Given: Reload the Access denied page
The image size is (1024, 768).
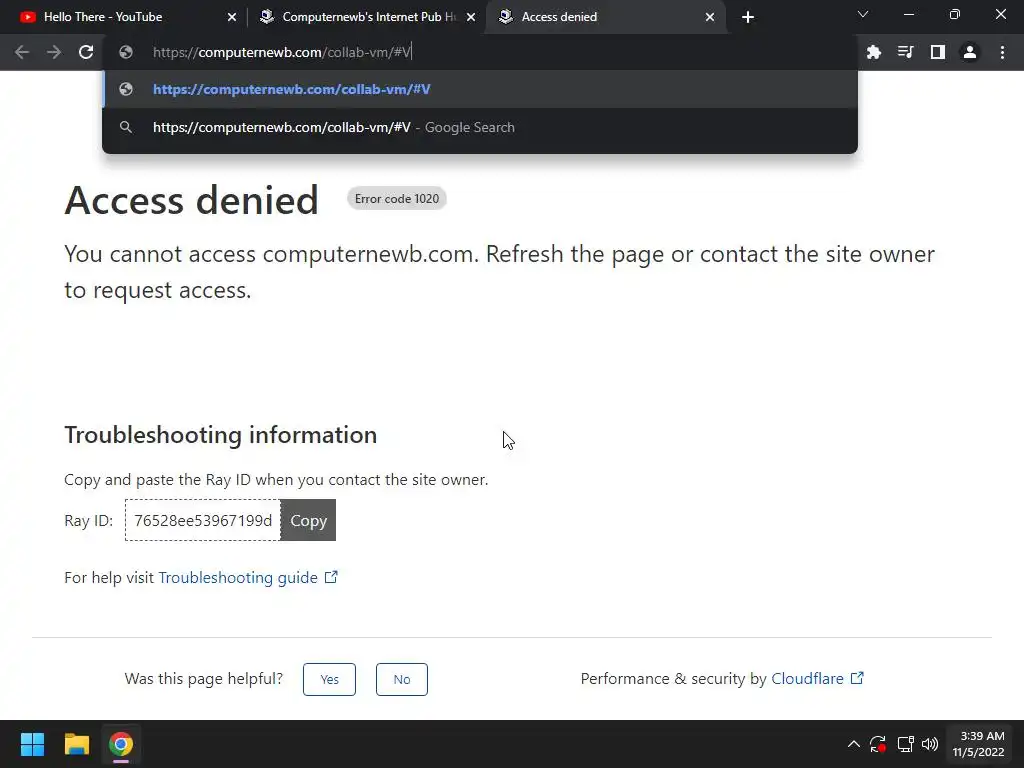Looking at the screenshot, I should (86, 52).
